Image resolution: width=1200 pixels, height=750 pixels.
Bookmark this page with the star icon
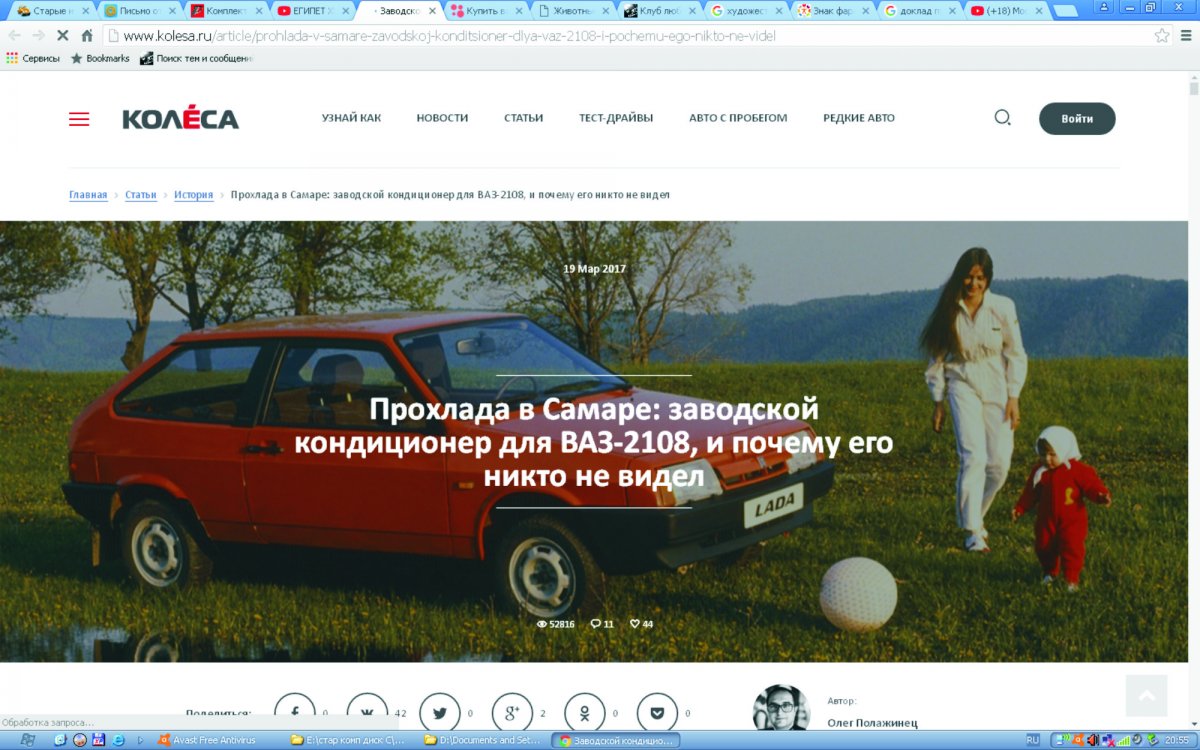[x=1161, y=35]
